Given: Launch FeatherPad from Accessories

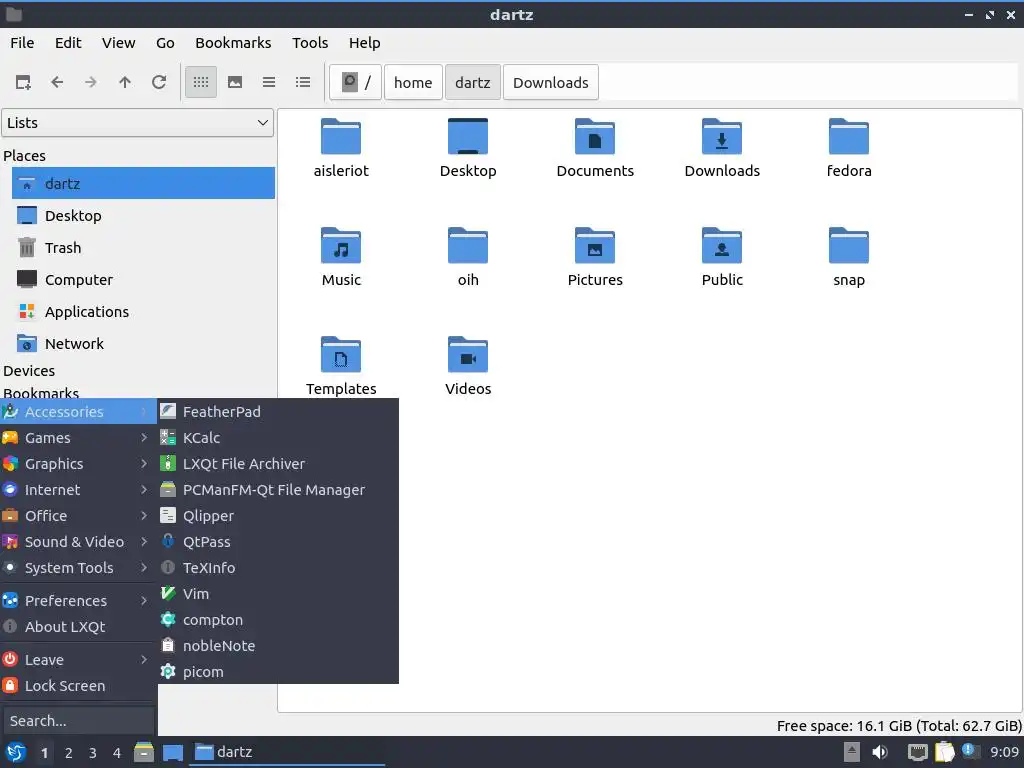Looking at the screenshot, I should tap(278, 411).
